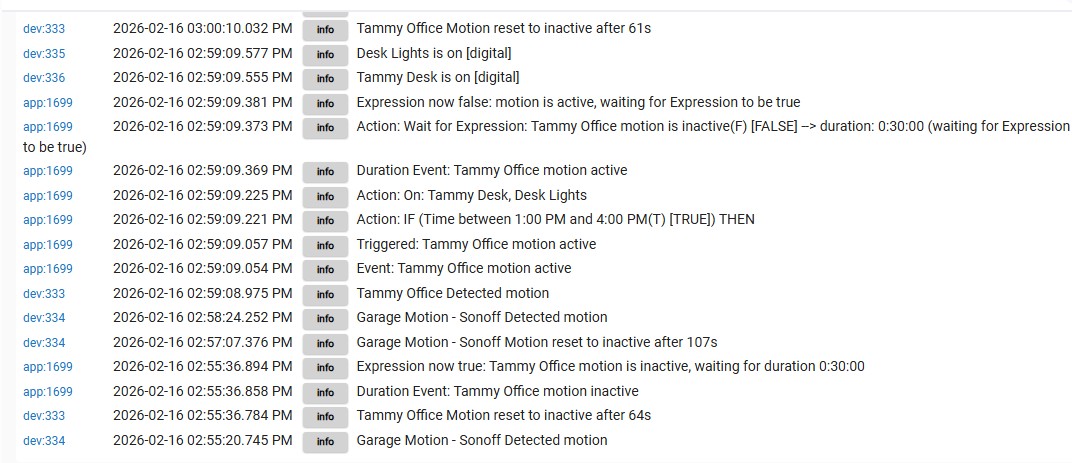The image size is (1072, 463).
Task: Click app:1699 link on 'Triggered: Tammy Office motion active'
Action: [48, 245]
